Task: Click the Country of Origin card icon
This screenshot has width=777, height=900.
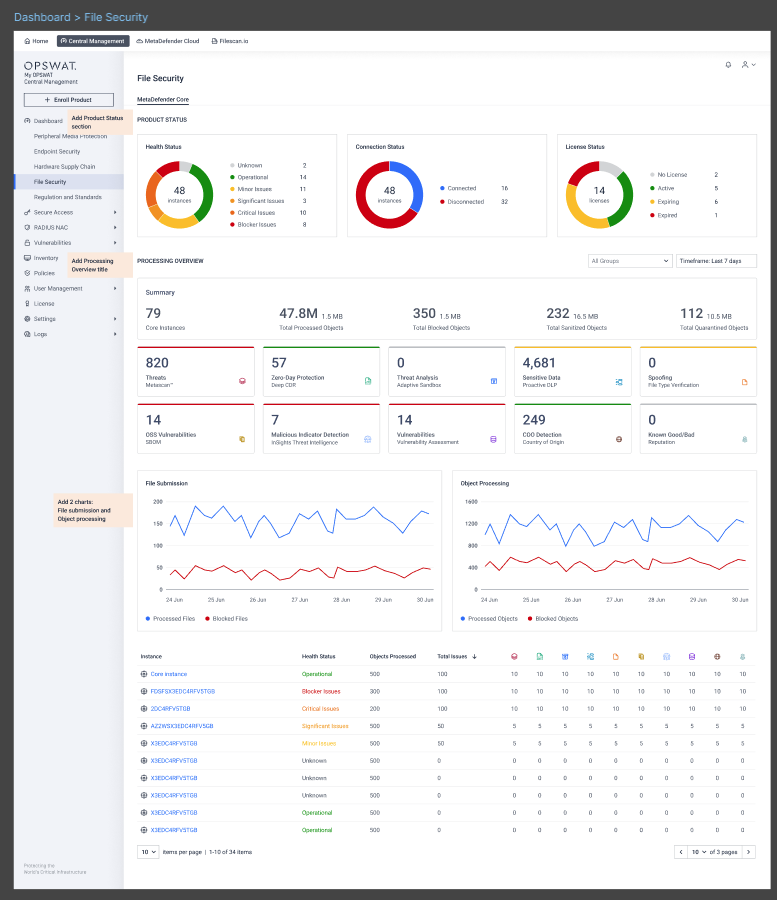Action: 619,439
